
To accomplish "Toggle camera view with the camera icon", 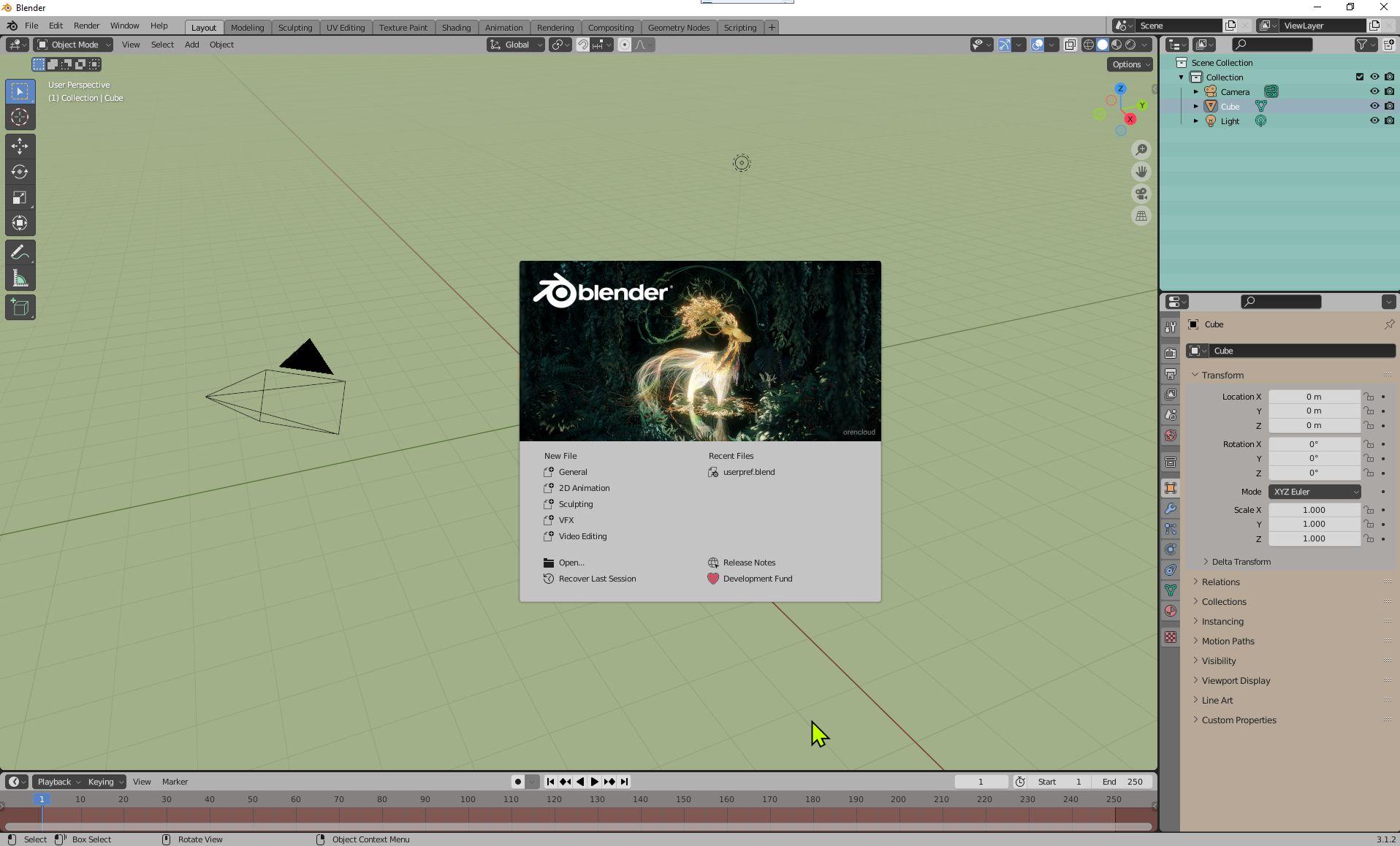I will point(1141,194).
